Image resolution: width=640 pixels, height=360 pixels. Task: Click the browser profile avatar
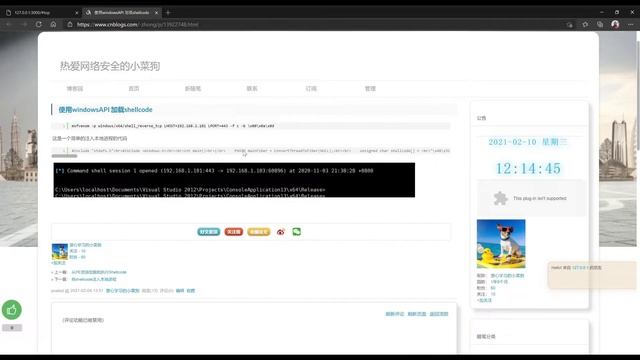click(615, 24)
